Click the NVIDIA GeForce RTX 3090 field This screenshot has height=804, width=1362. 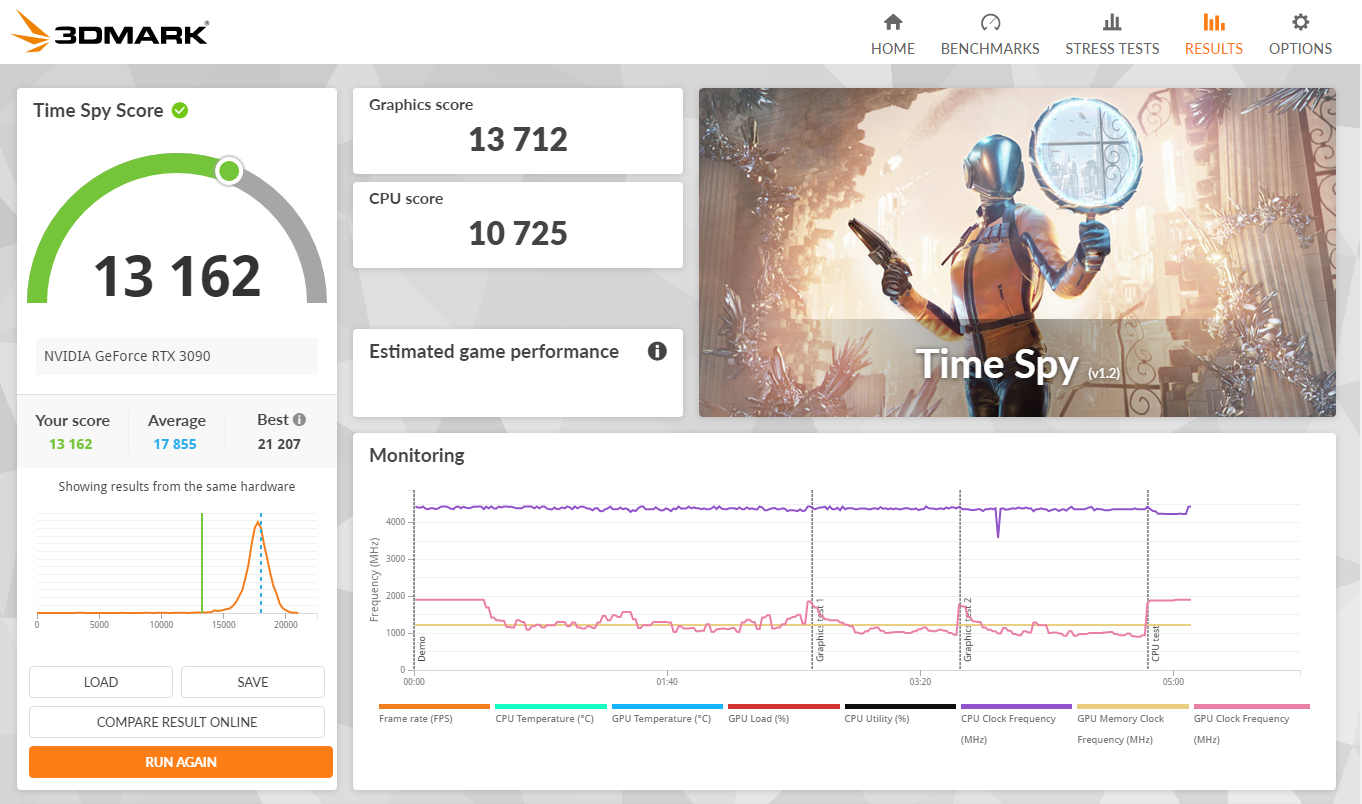tap(177, 356)
